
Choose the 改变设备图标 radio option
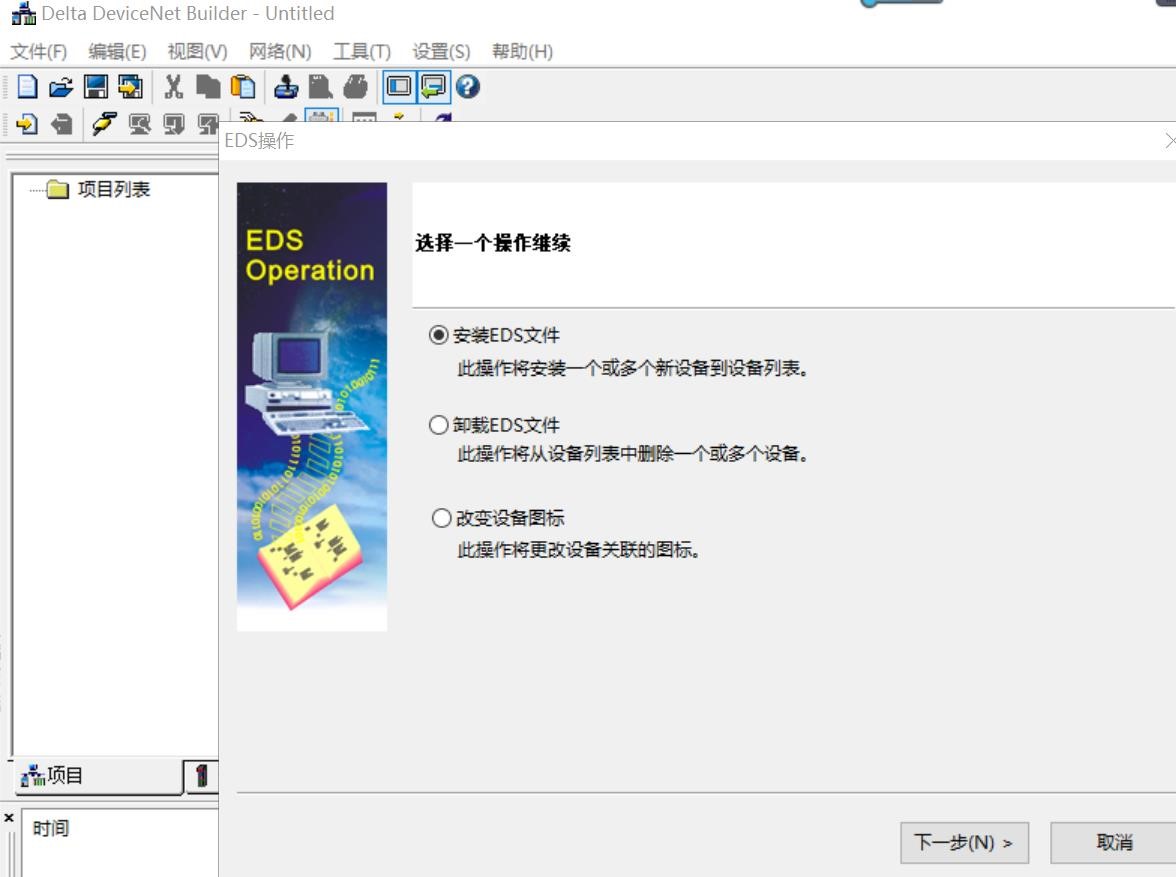pyautogui.click(x=441, y=518)
